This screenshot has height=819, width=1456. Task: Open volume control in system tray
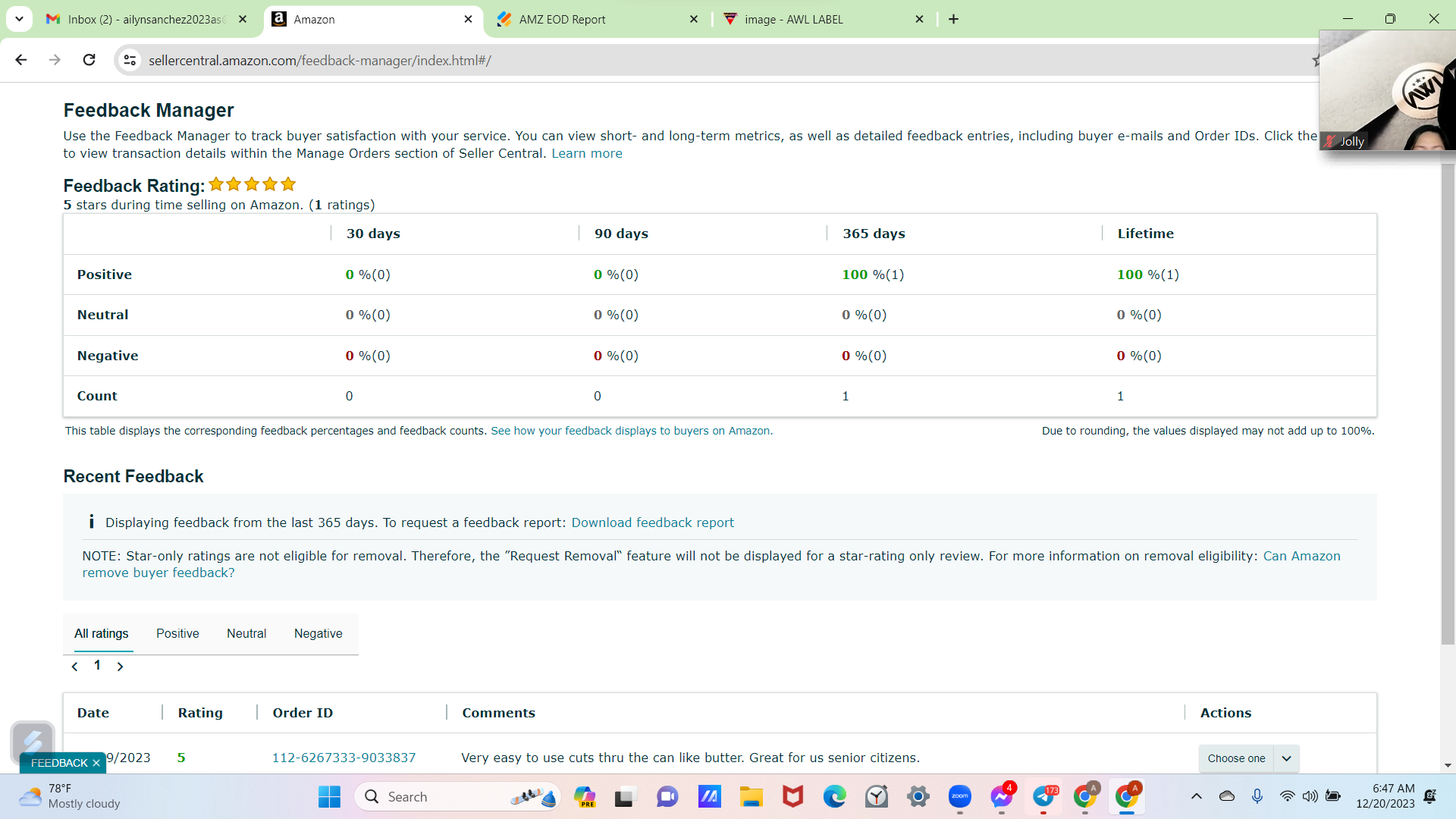pos(1310,796)
